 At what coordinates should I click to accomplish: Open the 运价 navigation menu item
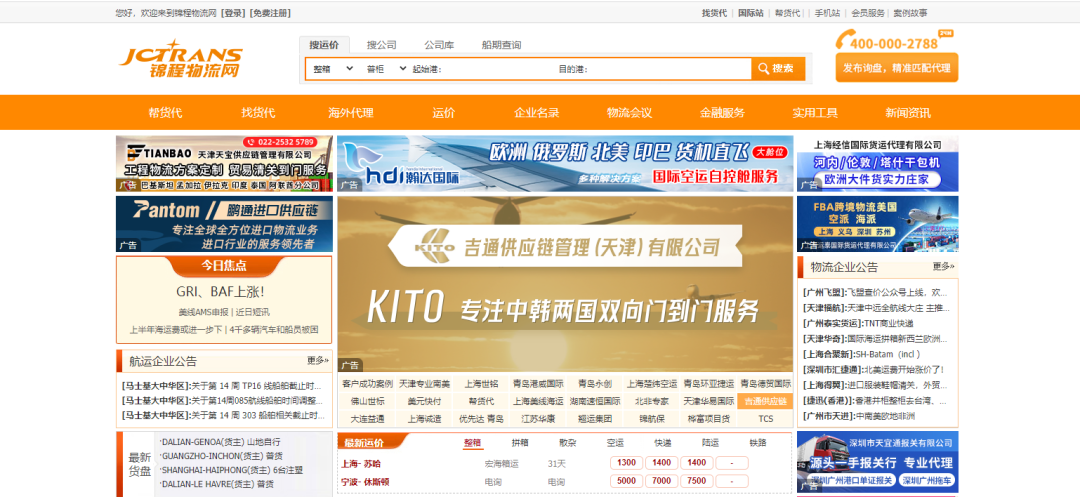point(444,113)
